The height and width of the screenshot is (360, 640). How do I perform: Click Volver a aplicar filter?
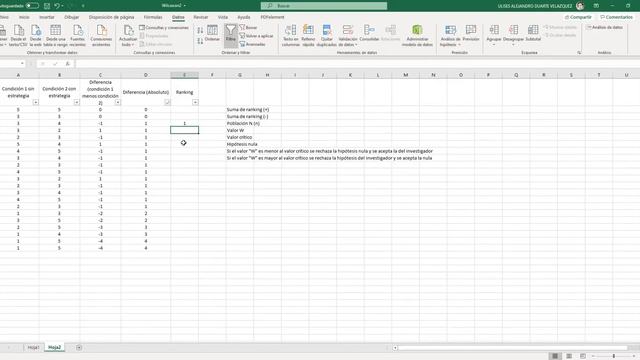click(x=256, y=36)
